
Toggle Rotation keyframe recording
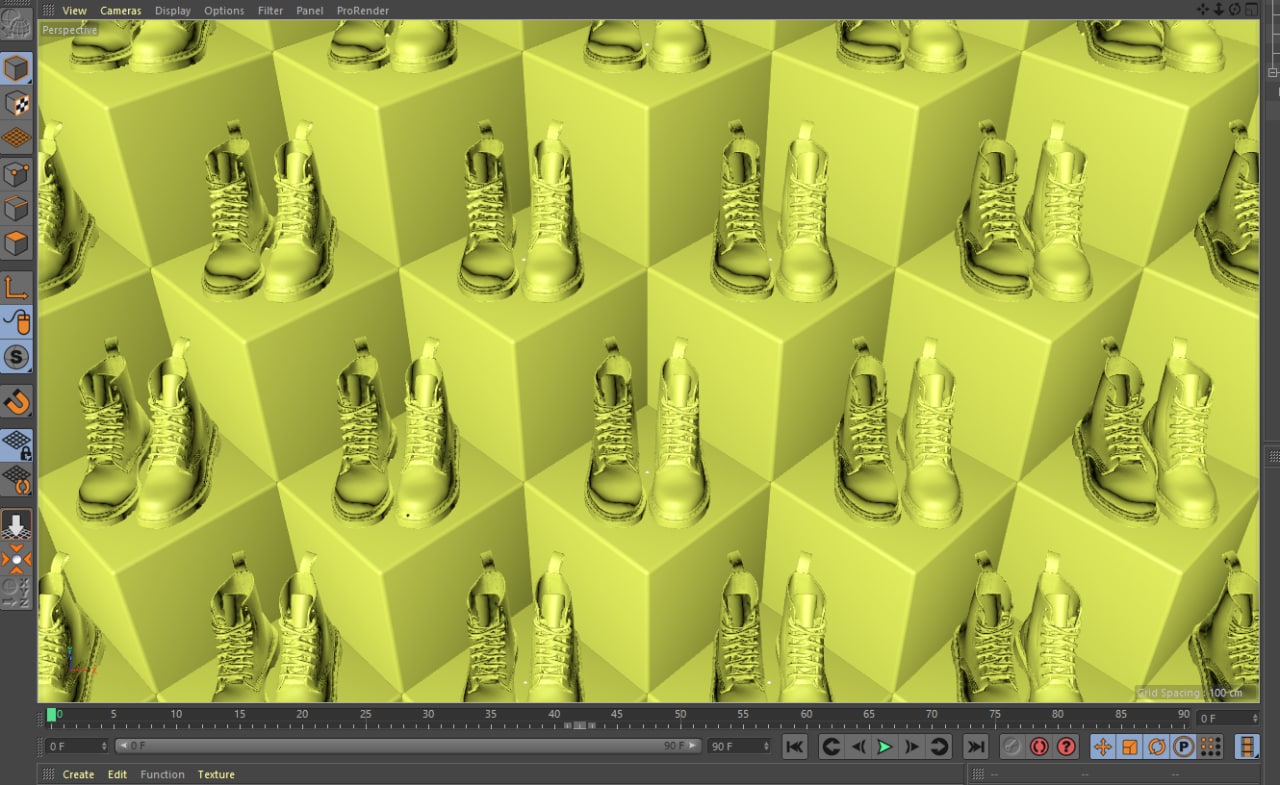click(x=1156, y=746)
